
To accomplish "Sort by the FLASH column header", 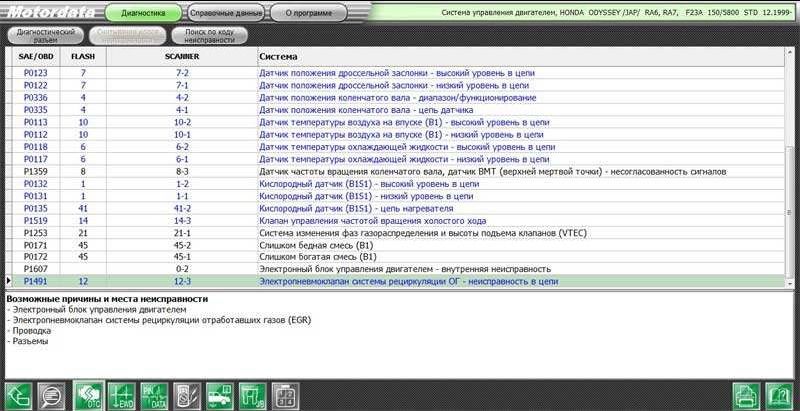I will click(83, 57).
